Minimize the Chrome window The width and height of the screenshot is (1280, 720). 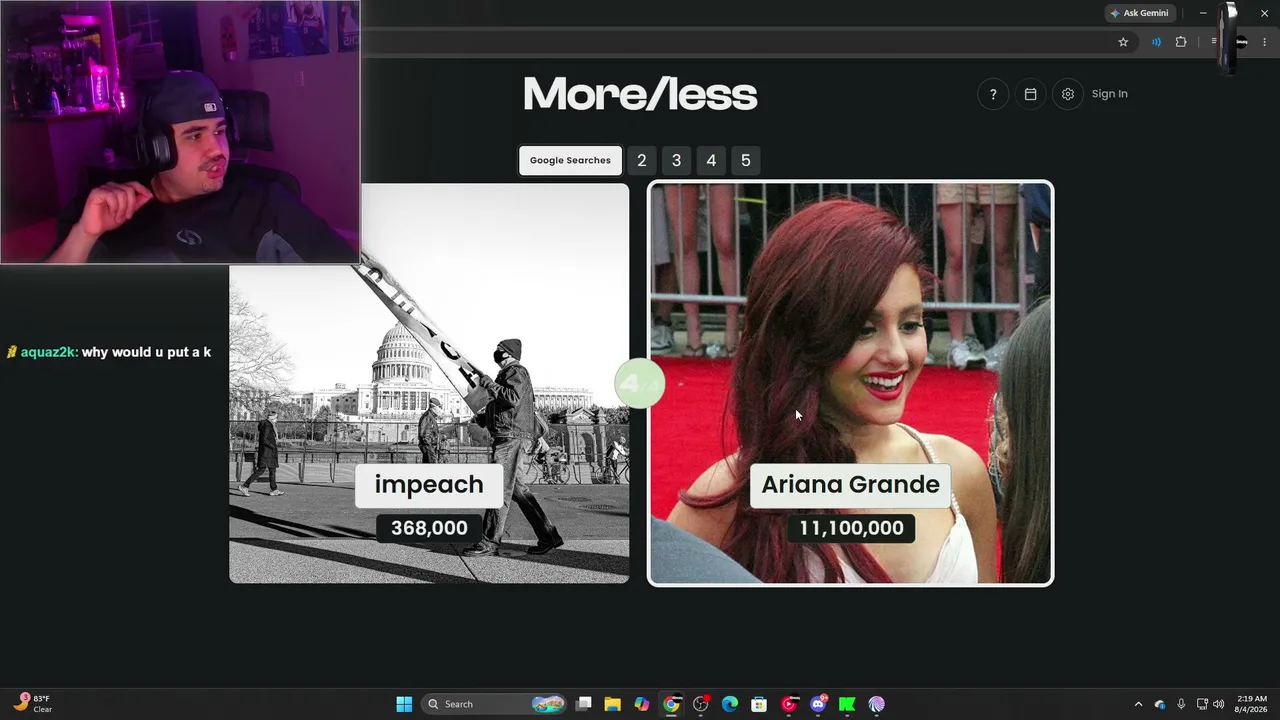(1203, 13)
